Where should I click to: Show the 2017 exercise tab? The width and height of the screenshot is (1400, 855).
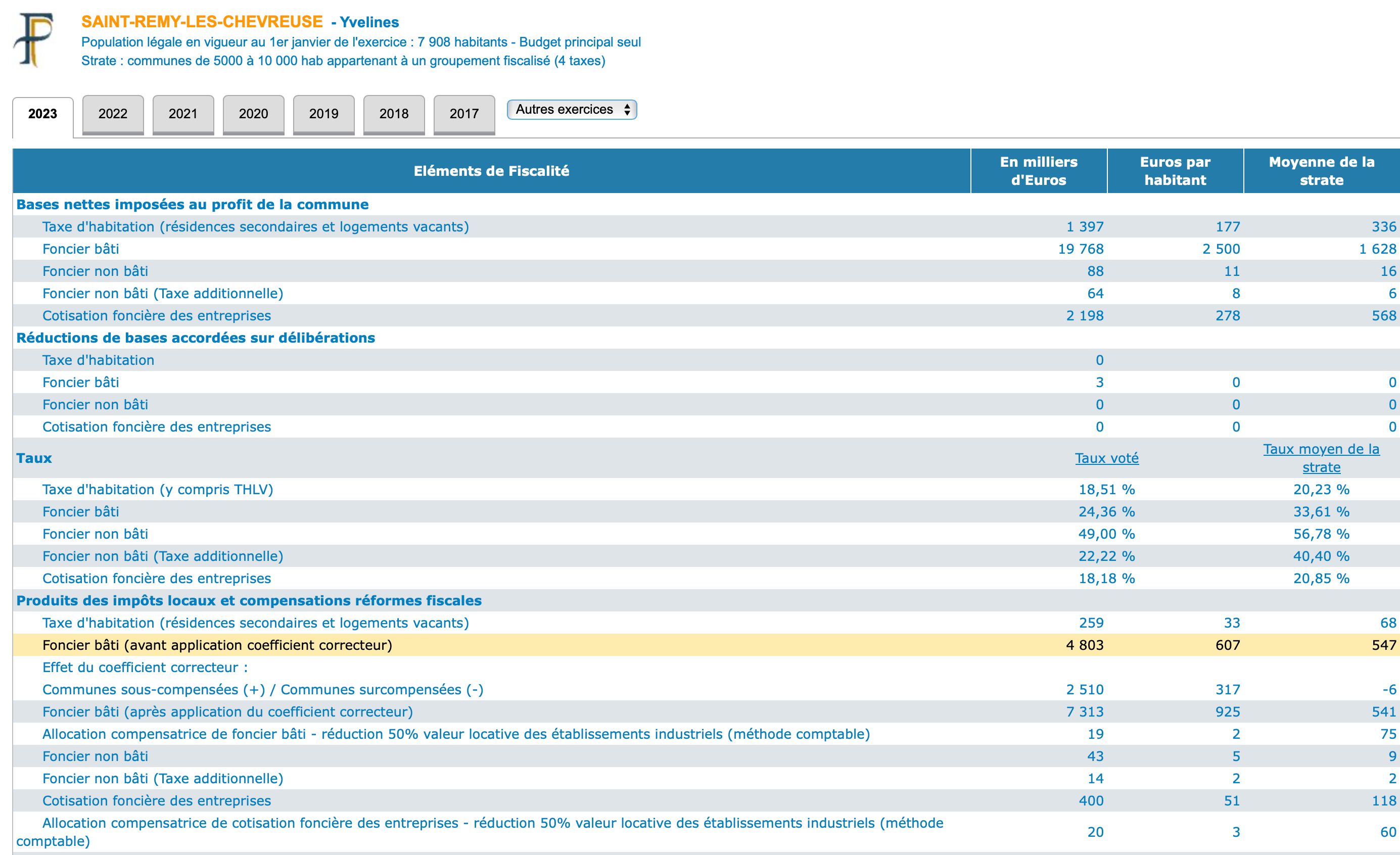pos(463,114)
